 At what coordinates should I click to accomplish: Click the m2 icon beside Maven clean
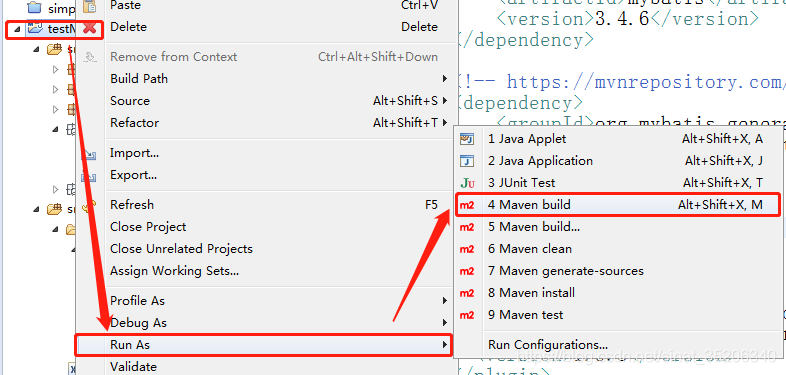click(467, 249)
